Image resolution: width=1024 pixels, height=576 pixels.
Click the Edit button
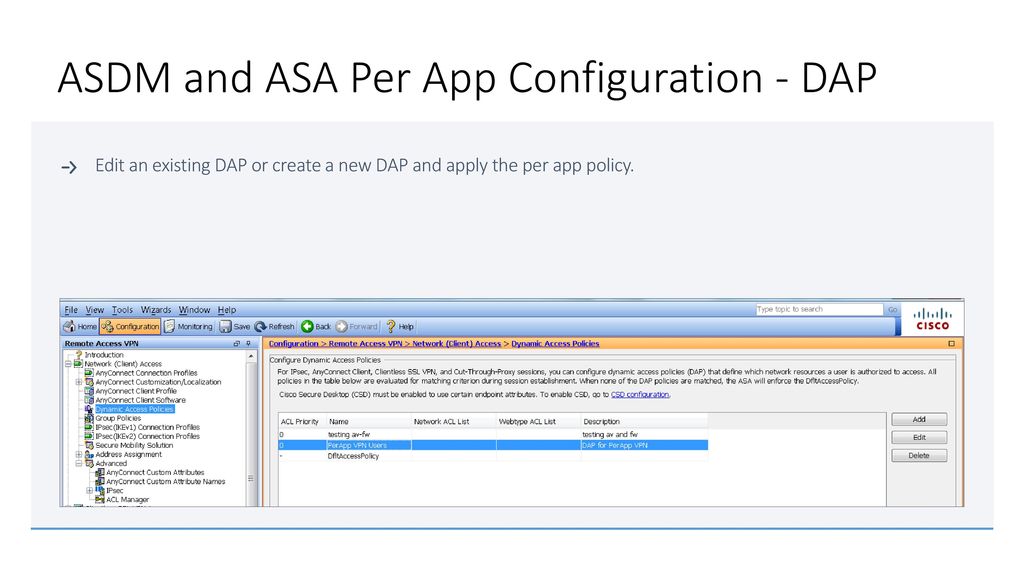click(x=919, y=438)
